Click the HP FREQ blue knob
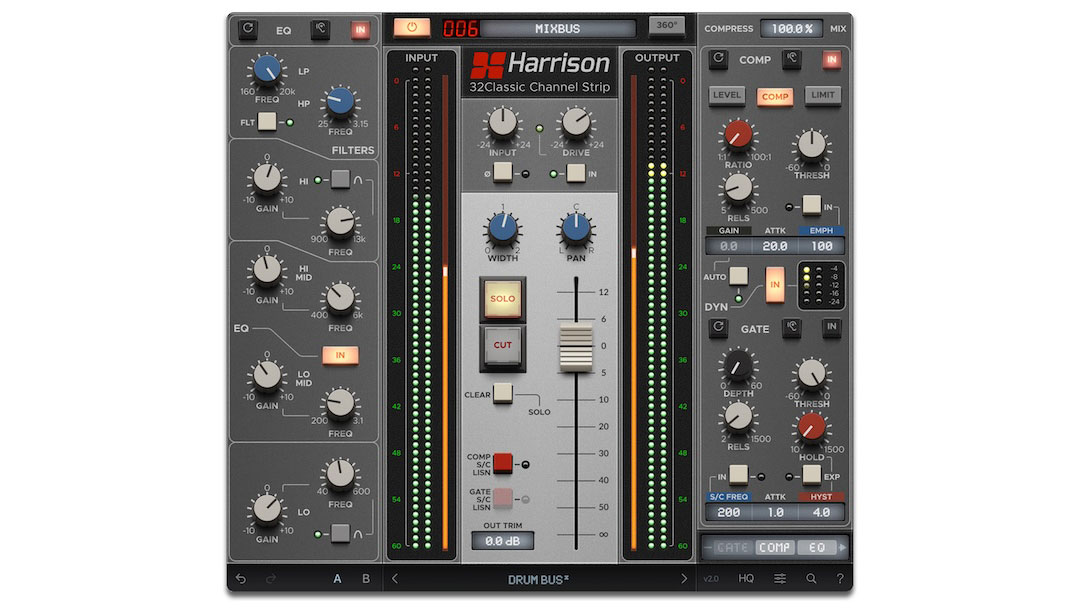The image size is (1080, 608). pyautogui.click(x=340, y=102)
